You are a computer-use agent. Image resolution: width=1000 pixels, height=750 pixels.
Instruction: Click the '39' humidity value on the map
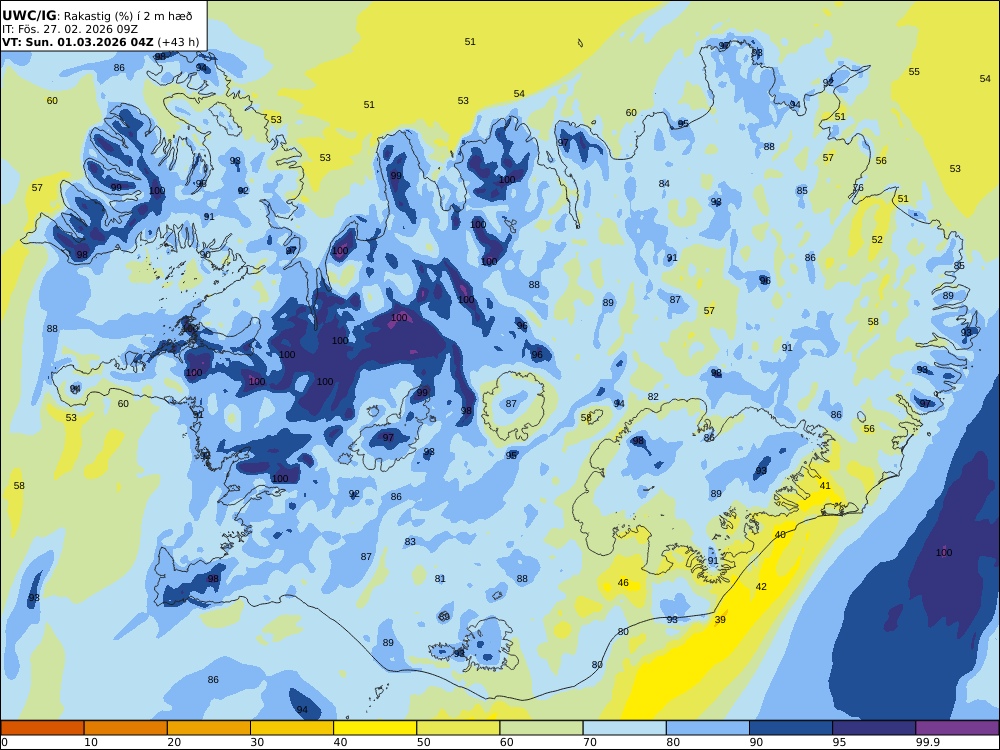(720, 619)
